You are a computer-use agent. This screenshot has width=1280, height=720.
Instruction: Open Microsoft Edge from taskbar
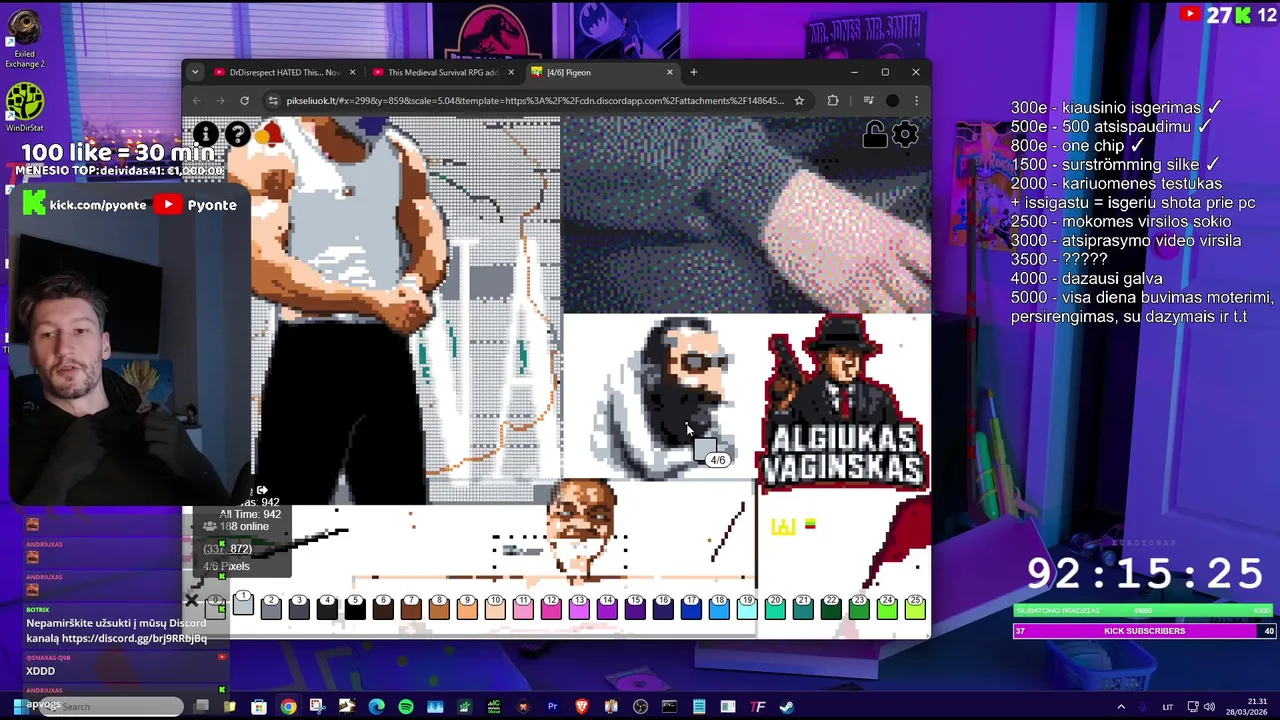(376, 707)
